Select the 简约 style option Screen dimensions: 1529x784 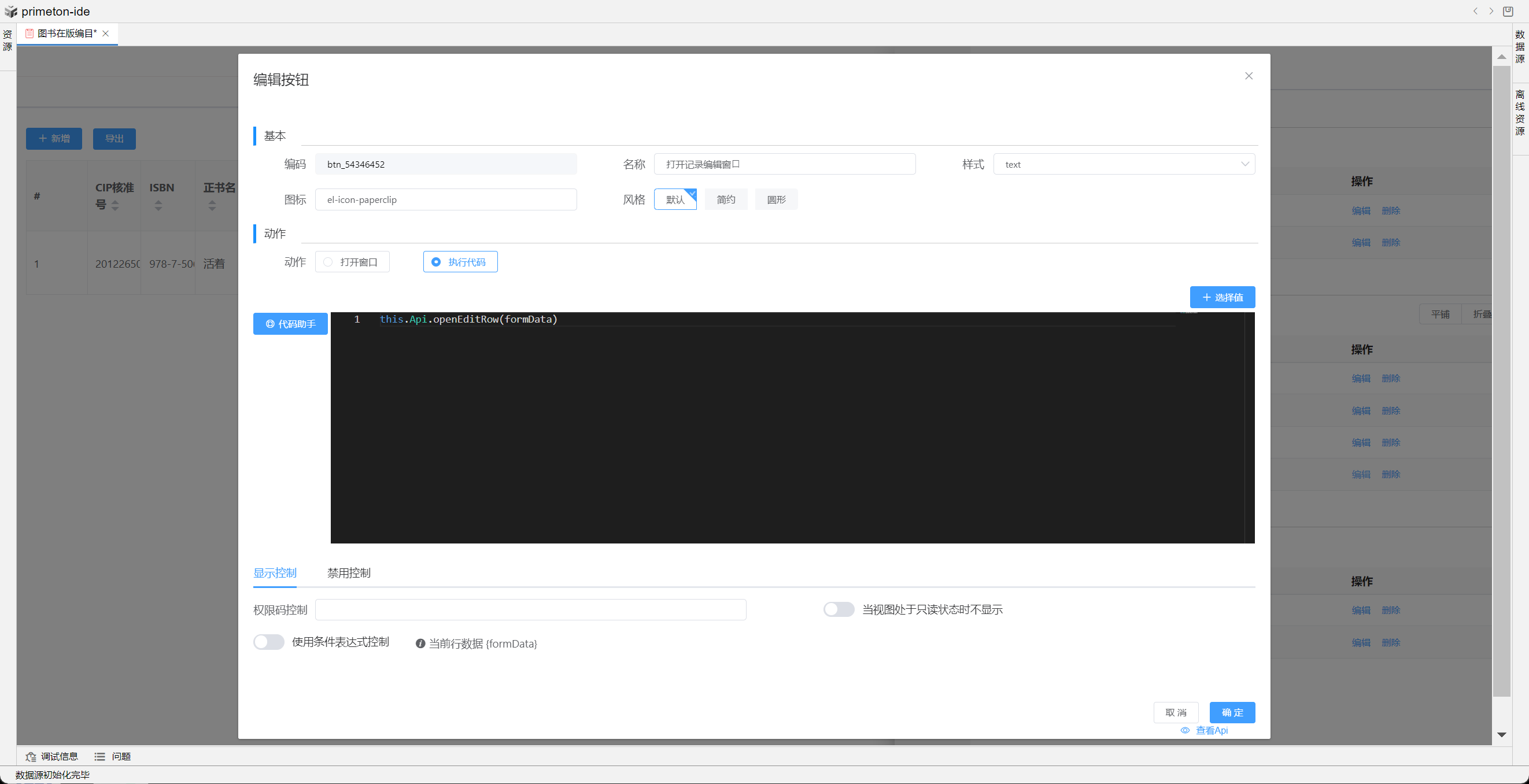(x=725, y=199)
